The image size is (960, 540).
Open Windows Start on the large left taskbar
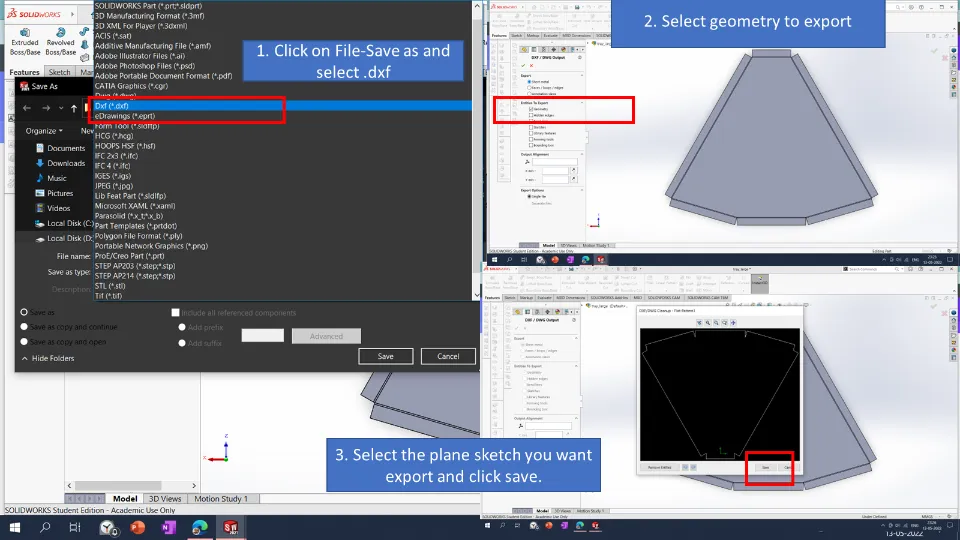[x=15, y=527]
